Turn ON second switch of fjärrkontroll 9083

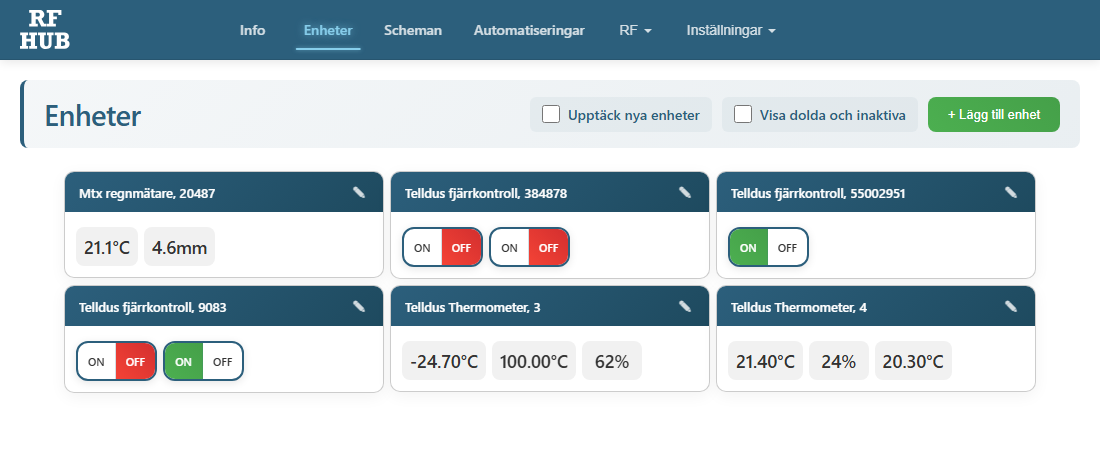[x=184, y=362]
